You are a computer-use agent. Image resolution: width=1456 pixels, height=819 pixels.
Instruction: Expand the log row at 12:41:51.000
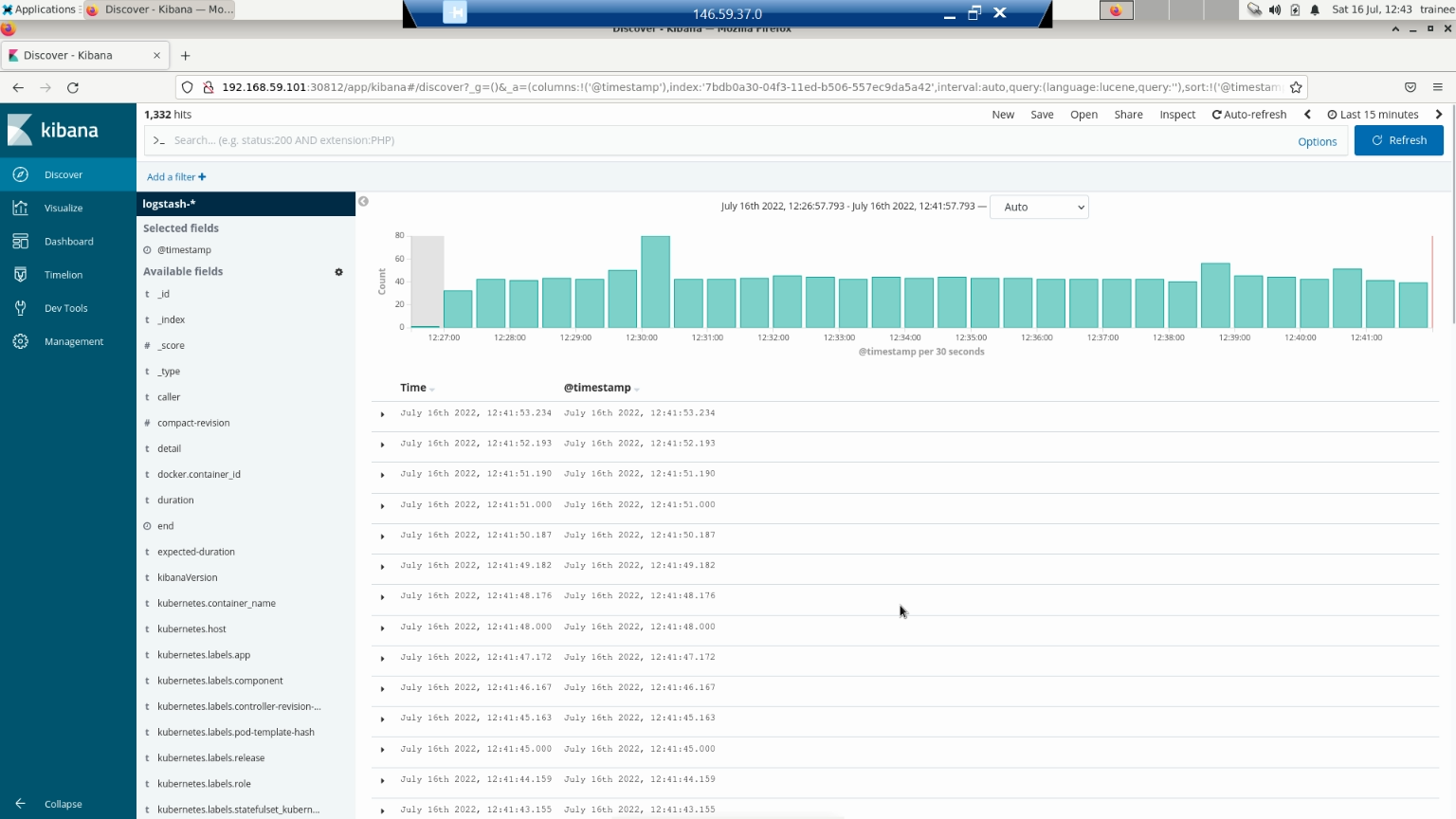(382, 506)
